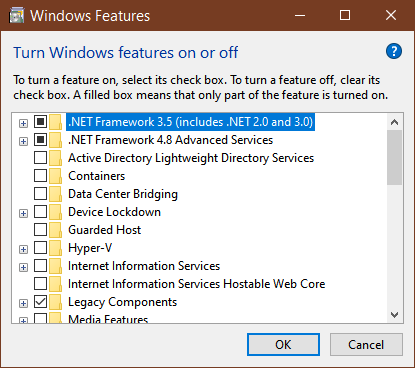Turn on the Hyper-V checkbox
This screenshot has height=368, width=415.
click(x=40, y=248)
